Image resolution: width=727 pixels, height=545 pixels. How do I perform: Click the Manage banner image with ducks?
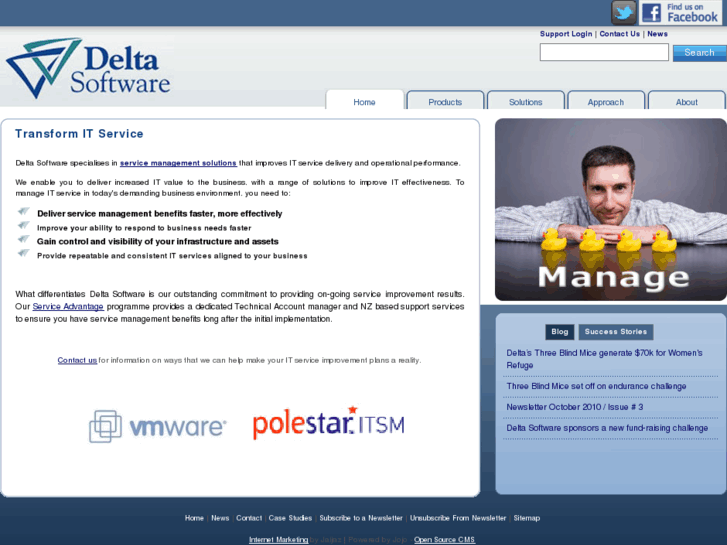tap(611, 210)
